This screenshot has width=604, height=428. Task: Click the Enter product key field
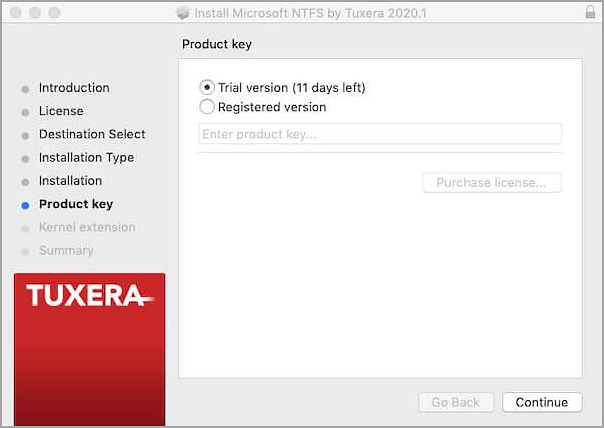pyautogui.click(x=380, y=134)
